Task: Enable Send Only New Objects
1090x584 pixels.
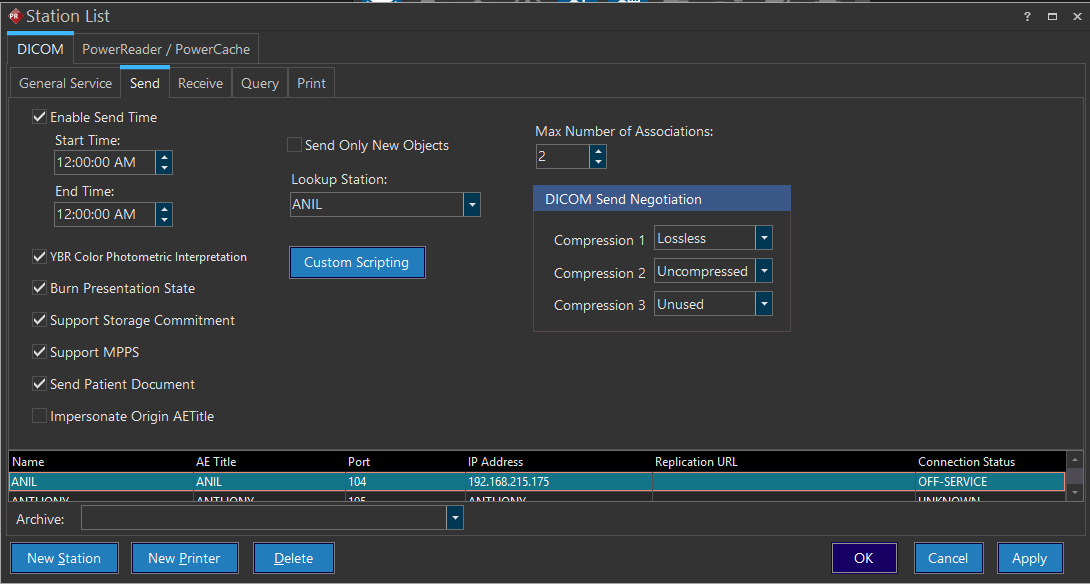Action: click(x=295, y=145)
